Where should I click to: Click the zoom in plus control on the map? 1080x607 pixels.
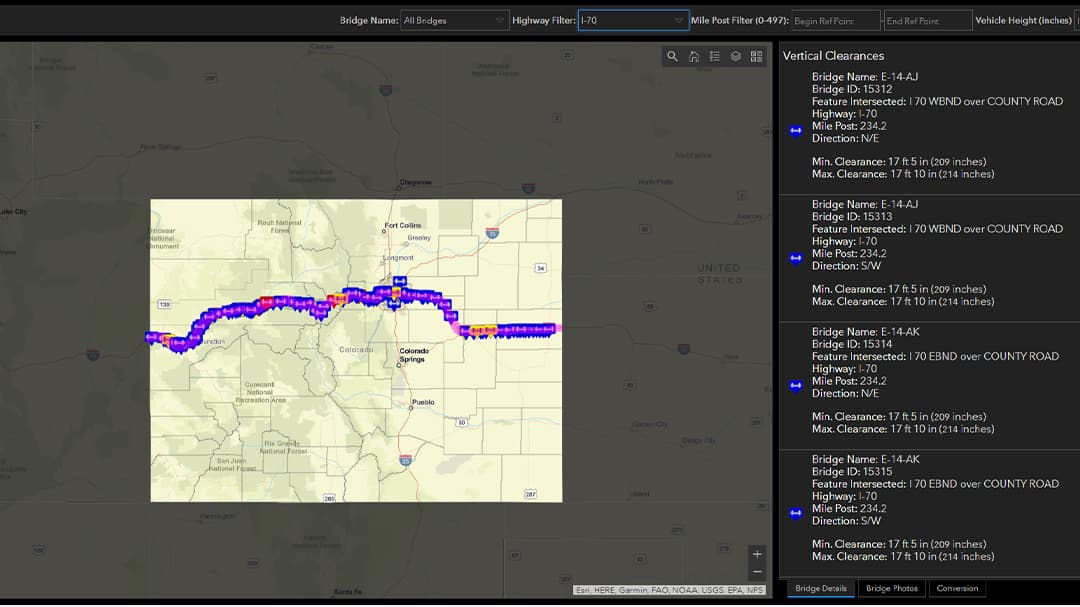[757, 553]
